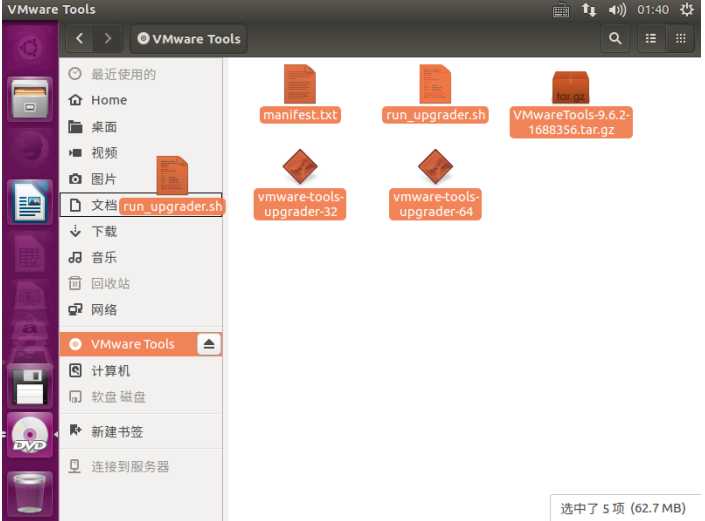The width and height of the screenshot is (705, 521).
Task: Go back using the left arrow button
Action: [x=80, y=39]
